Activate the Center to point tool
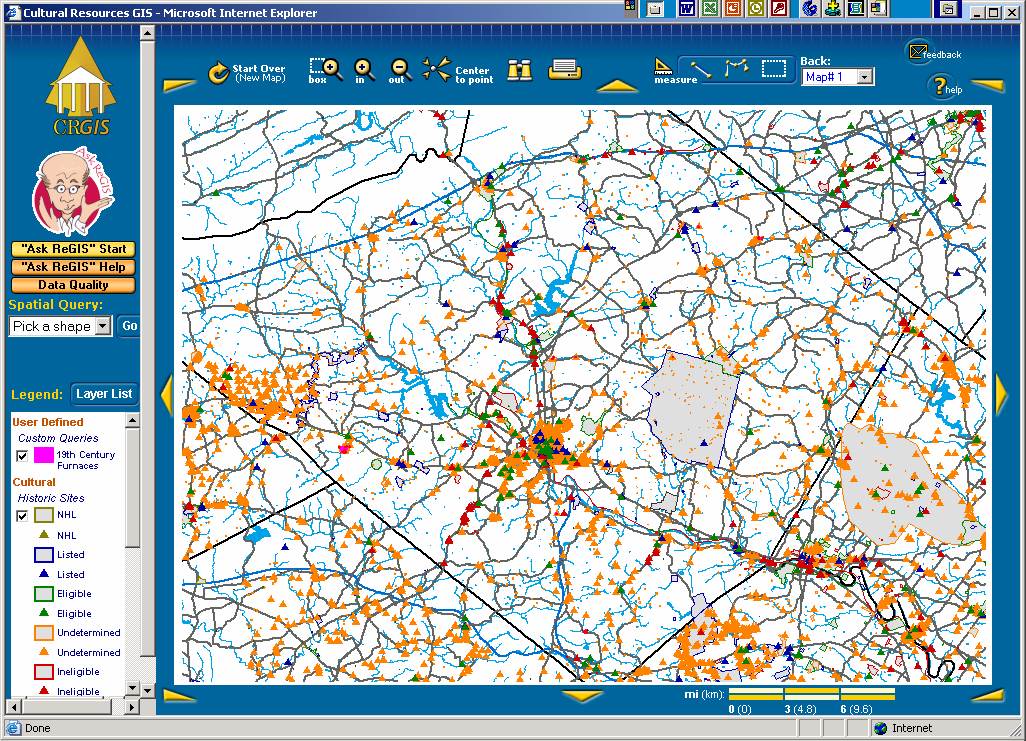 click(436, 70)
